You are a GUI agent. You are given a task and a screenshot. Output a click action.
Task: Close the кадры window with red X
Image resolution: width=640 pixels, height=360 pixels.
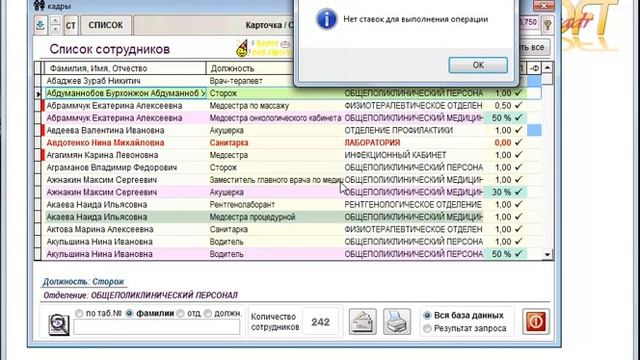click(x=544, y=5)
